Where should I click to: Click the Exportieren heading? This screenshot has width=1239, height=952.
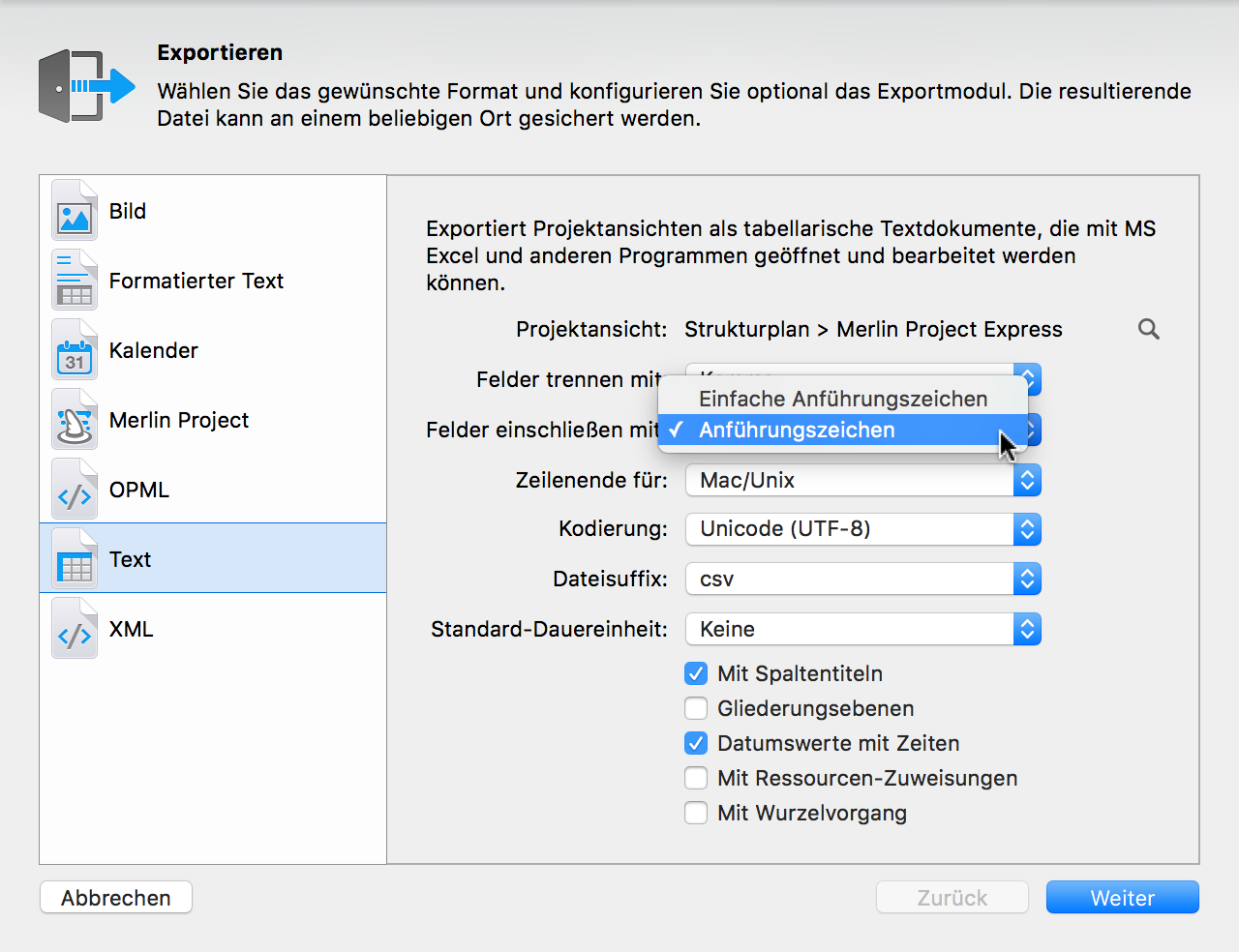coord(220,52)
